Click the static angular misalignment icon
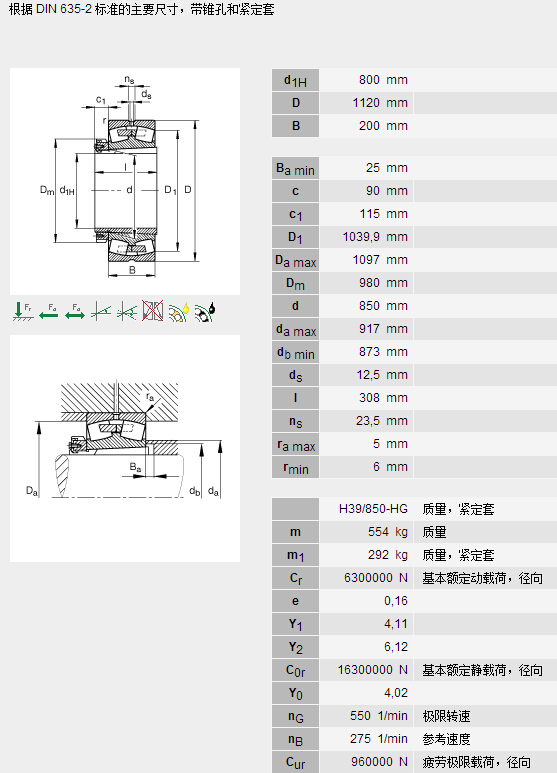This screenshot has width=557, height=773. tap(101, 312)
